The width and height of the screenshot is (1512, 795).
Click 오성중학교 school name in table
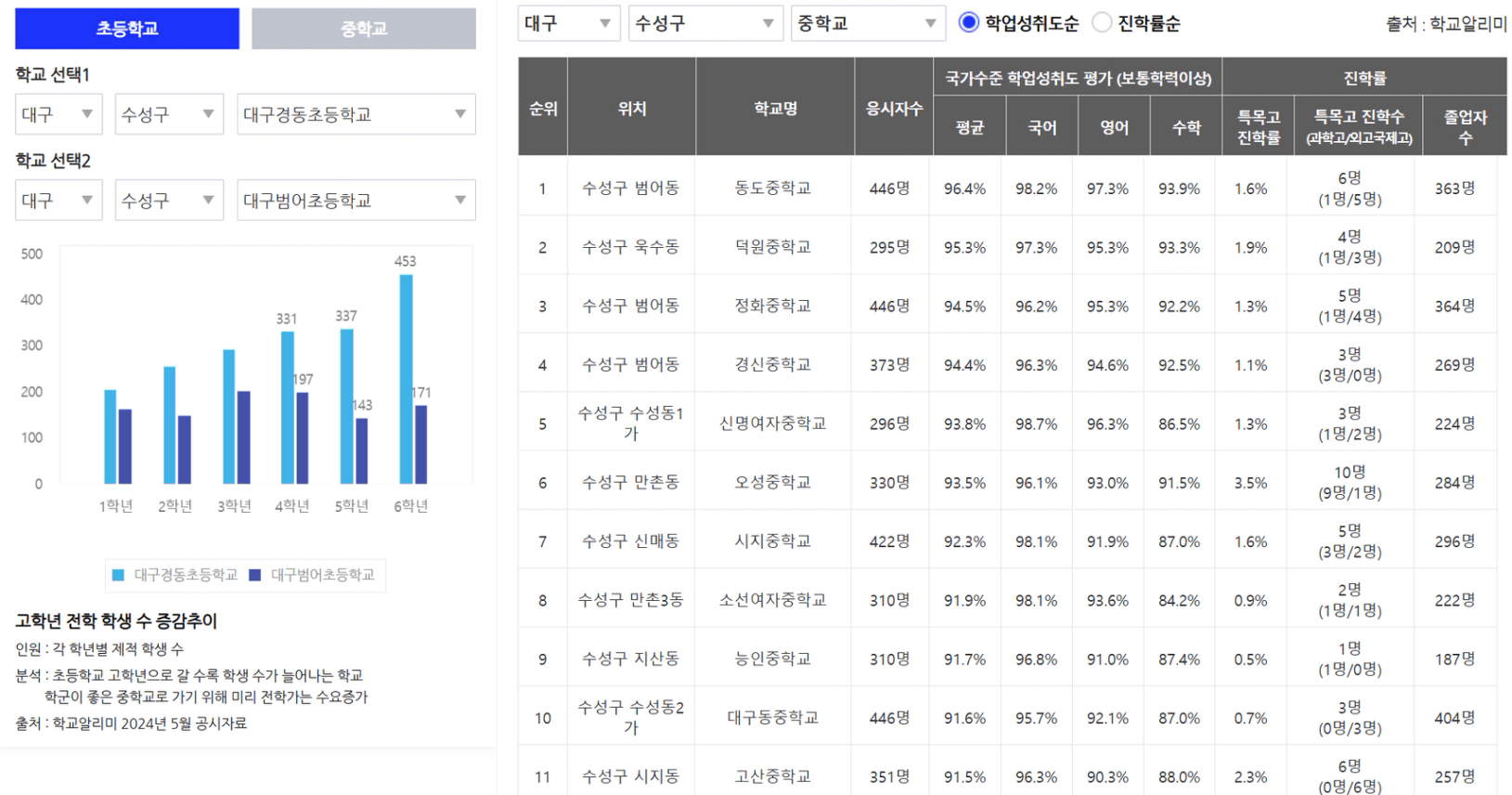point(773,483)
